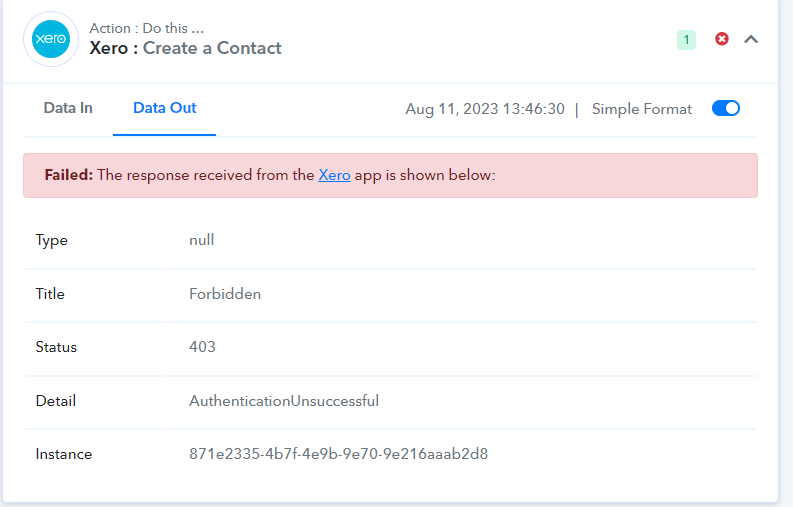Click the Forbidden title value

[x=225, y=294]
